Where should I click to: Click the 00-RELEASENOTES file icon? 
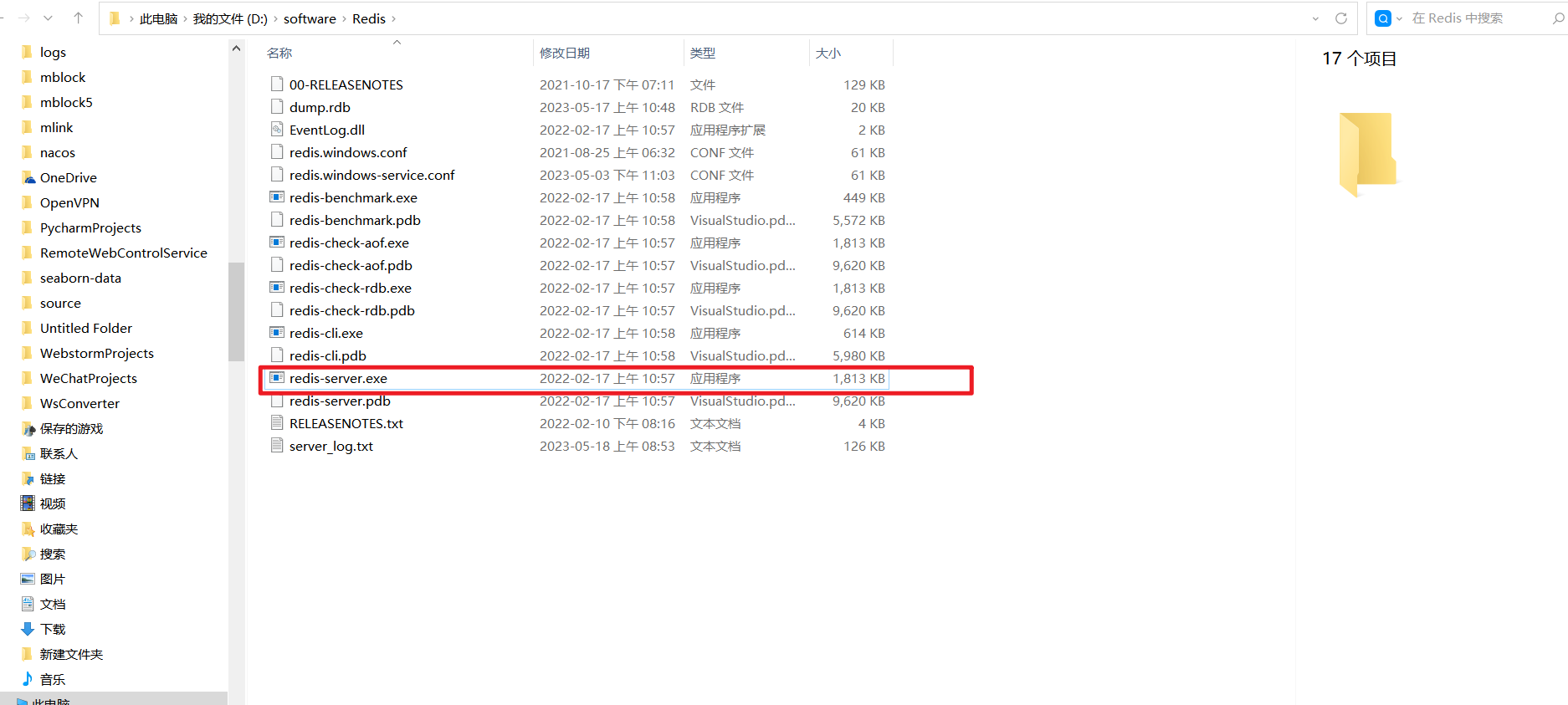coord(277,84)
